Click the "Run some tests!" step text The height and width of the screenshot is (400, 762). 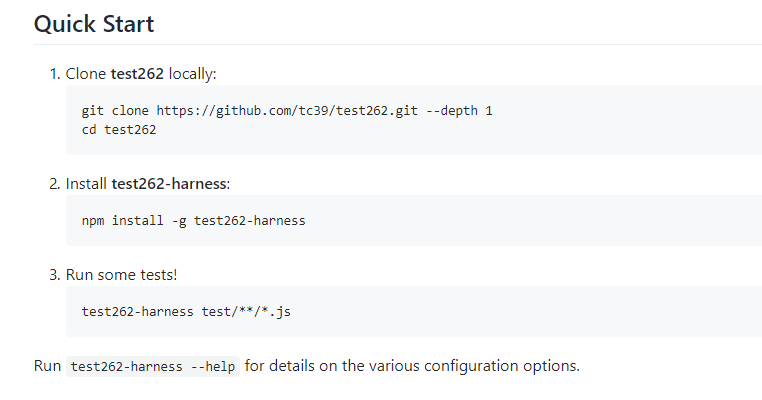pos(121,274)
